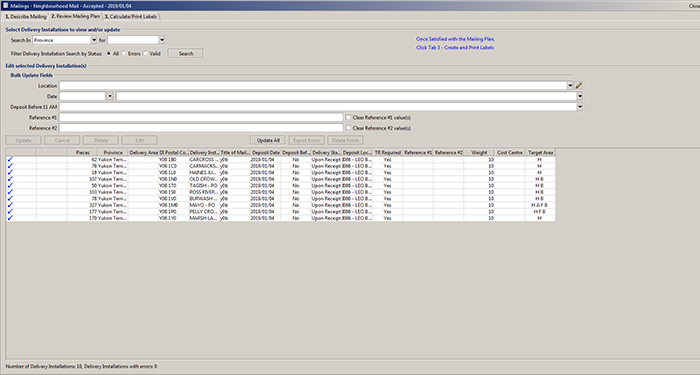Select the Valid status filter radio
The width and height of the screenshot is (700, 375).
click(x=145, y=54)
